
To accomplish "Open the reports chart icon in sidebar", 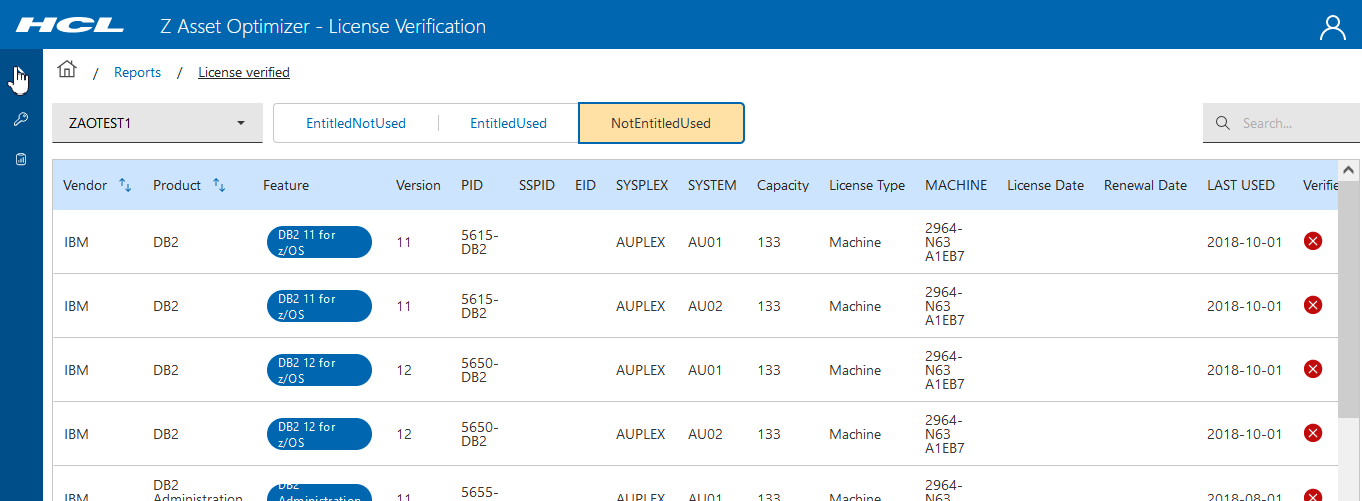I will (x=20, y=159).
